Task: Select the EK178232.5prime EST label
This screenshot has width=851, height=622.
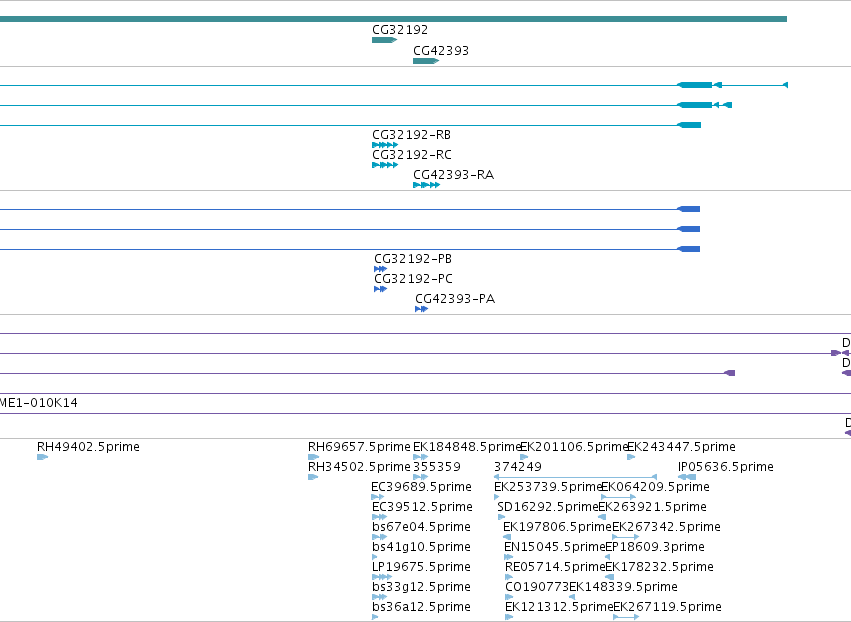Action: [x=659, y=567]
